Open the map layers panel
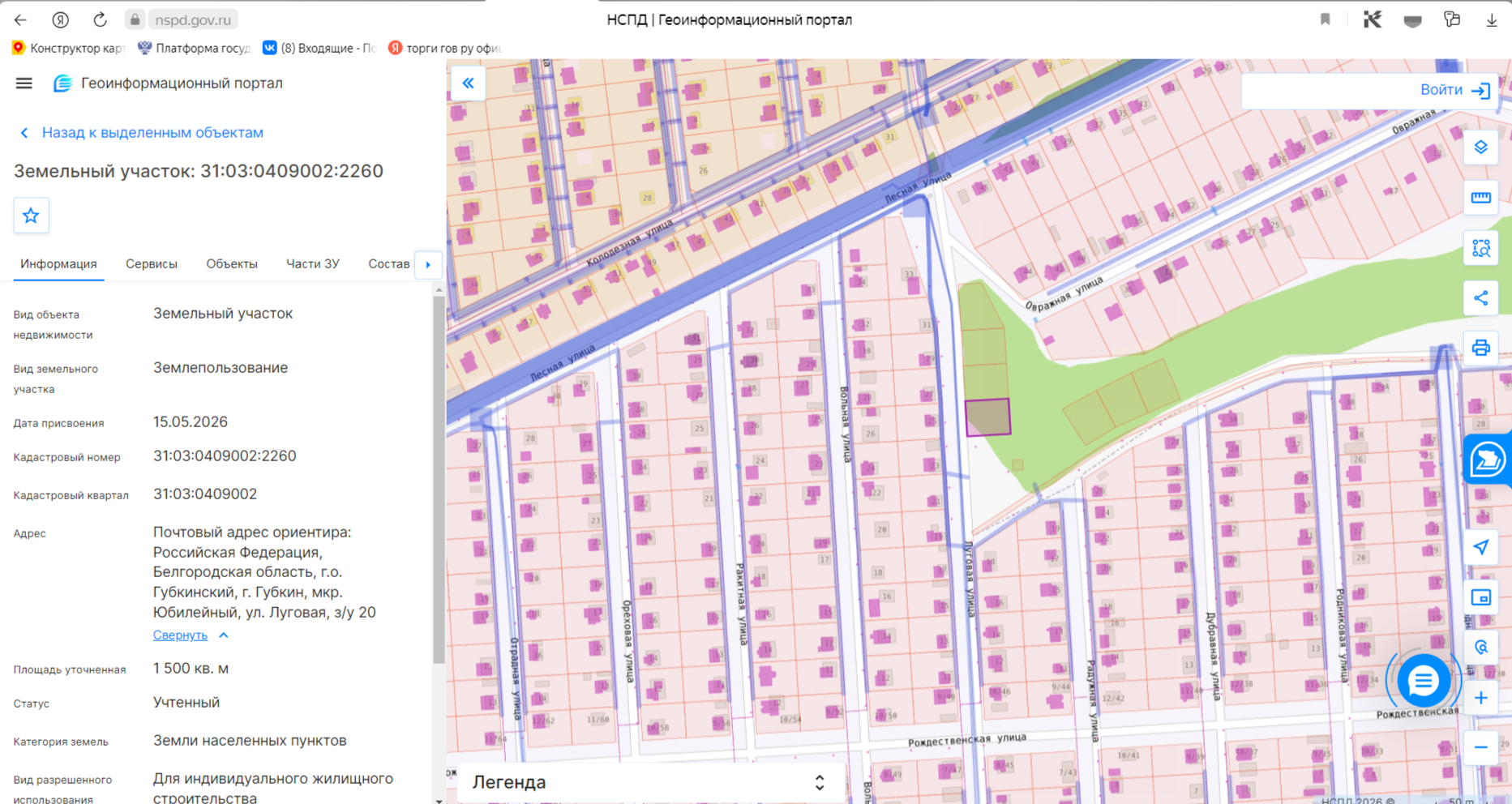This screenshot has height=804, width=1512. coord(1480,148)
